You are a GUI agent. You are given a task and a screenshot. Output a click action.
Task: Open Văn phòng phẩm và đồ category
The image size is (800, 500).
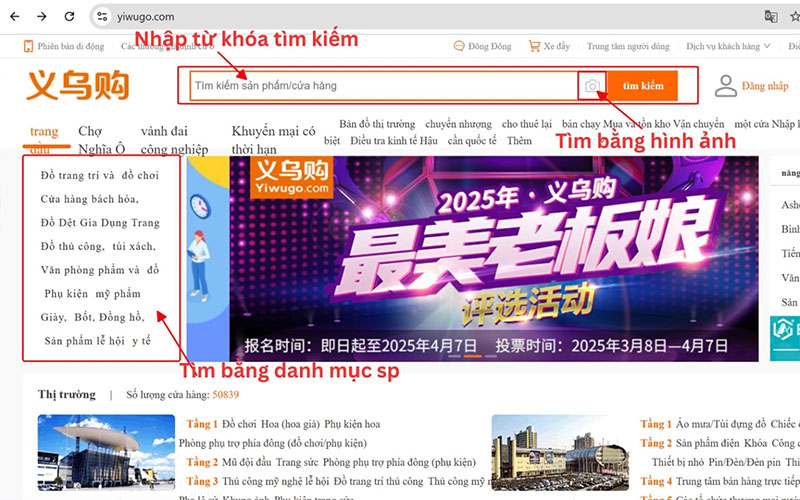tap(100, 270)
